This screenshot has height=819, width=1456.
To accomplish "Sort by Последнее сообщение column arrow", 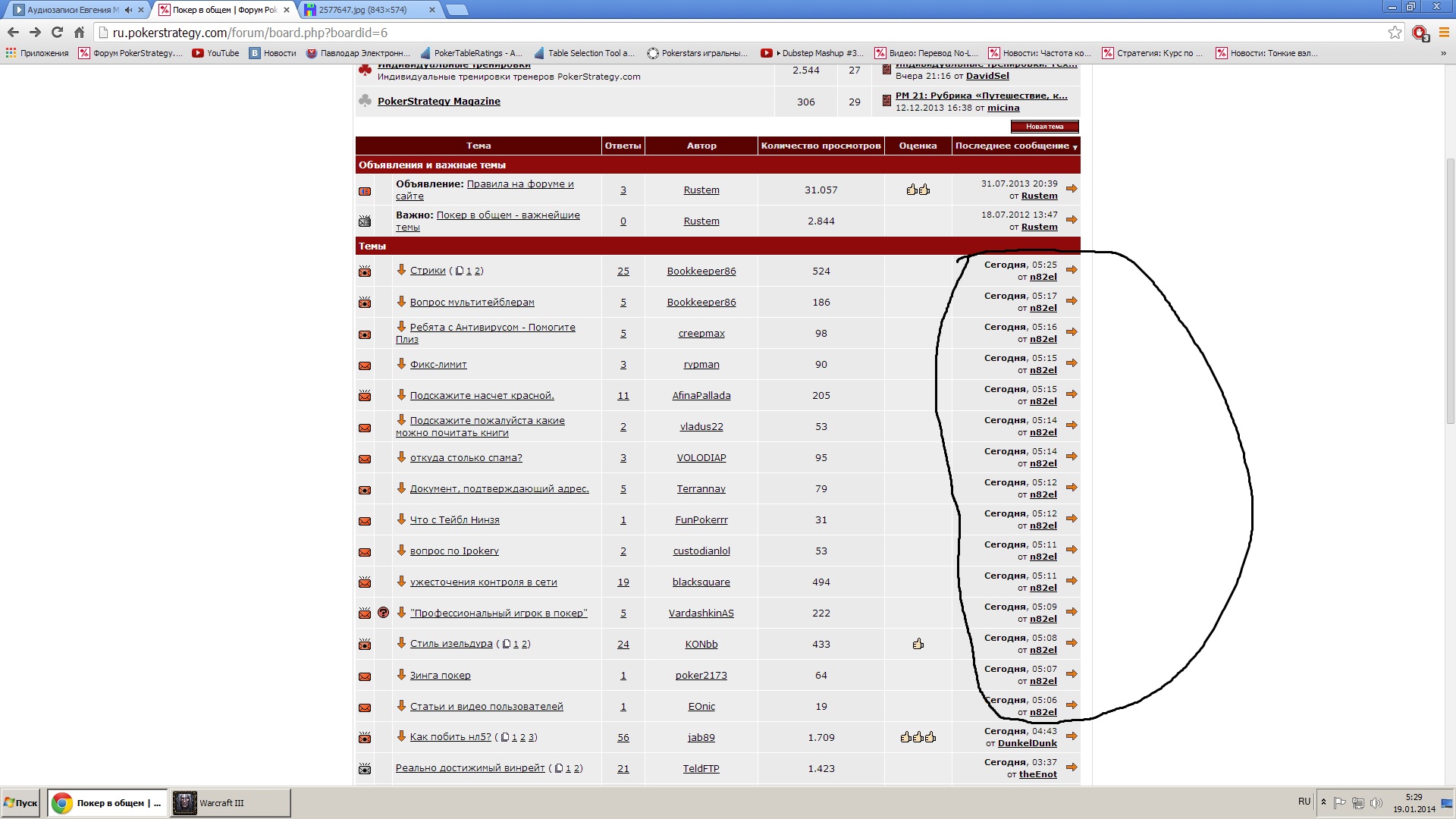I will [x=1075, y=147].
